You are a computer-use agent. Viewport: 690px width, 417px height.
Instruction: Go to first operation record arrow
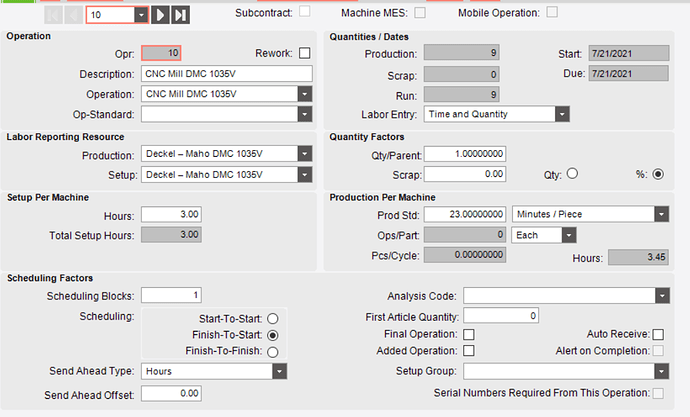pos(54,15)
